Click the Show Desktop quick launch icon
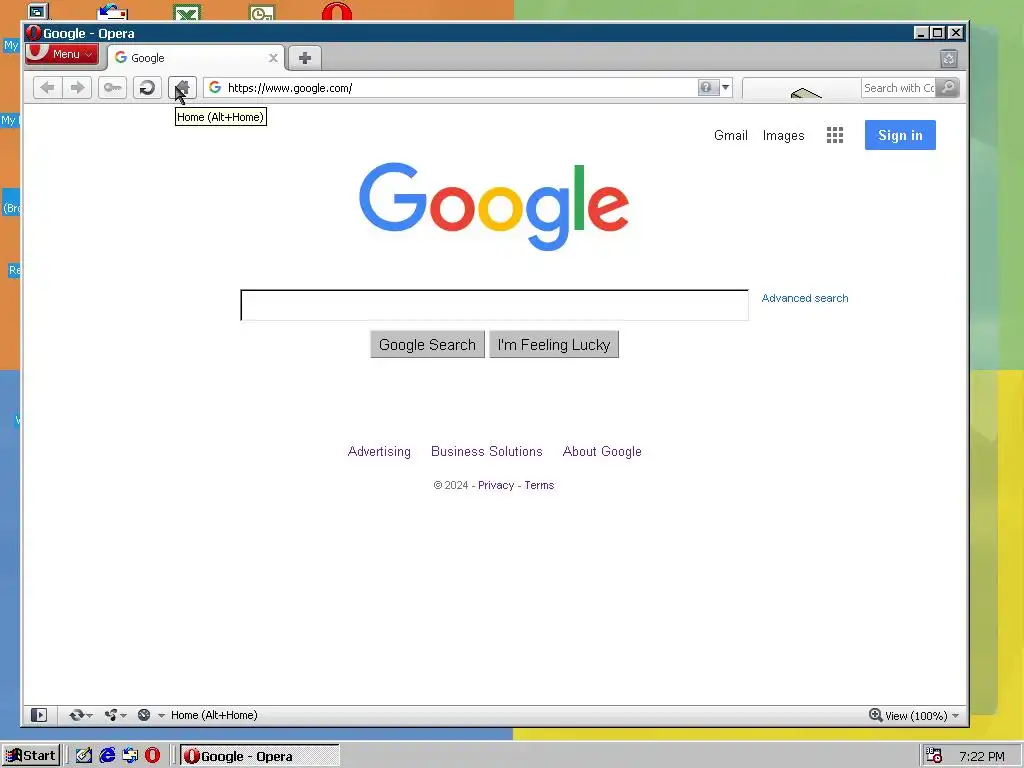 pos(84,756)
